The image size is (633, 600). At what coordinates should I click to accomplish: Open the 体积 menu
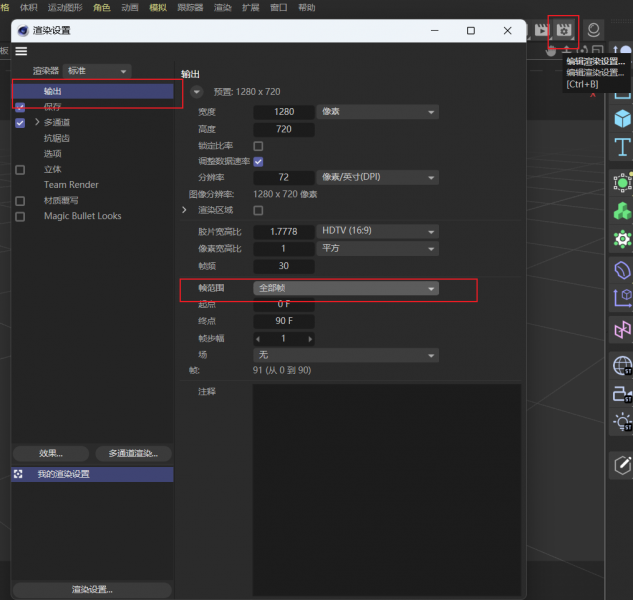pos(29,8)
